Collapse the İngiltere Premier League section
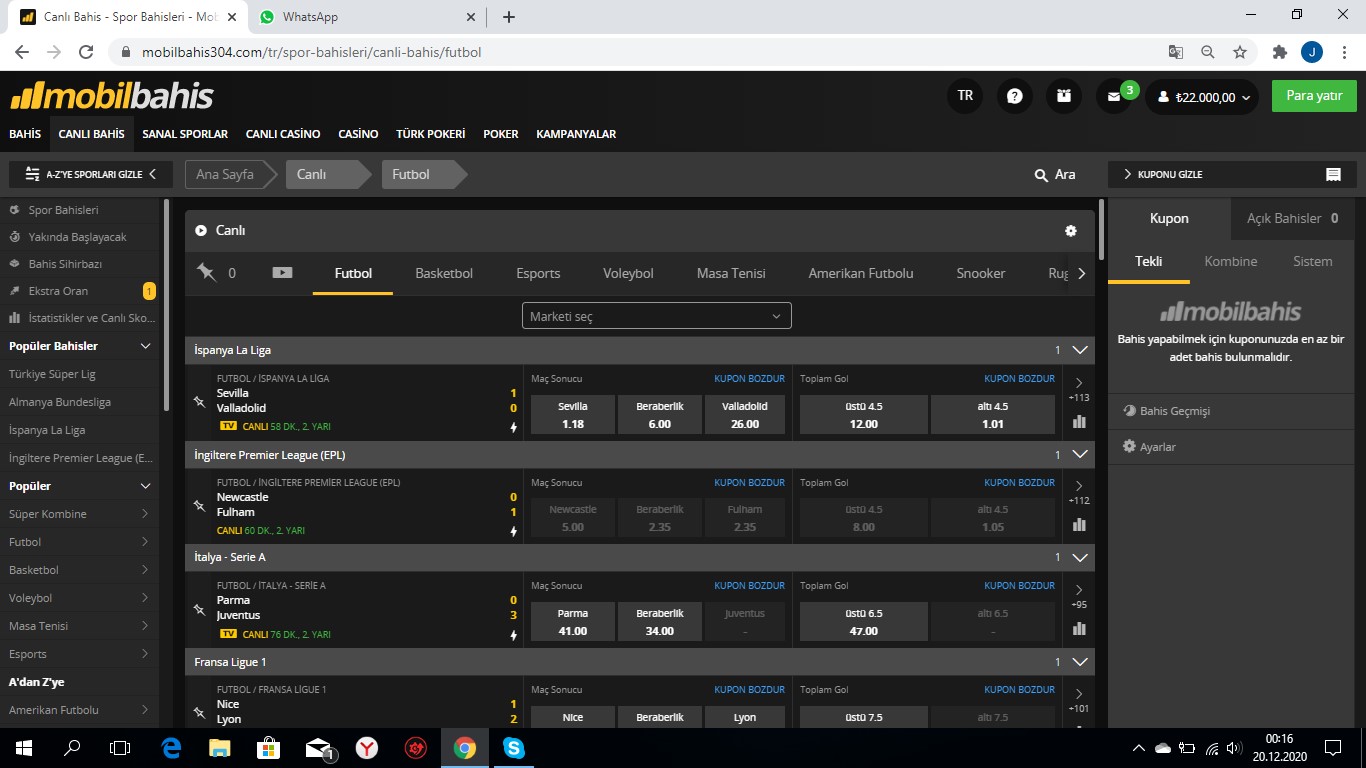This screenshot has height=768, width=1366. [x=1080, y=454]
